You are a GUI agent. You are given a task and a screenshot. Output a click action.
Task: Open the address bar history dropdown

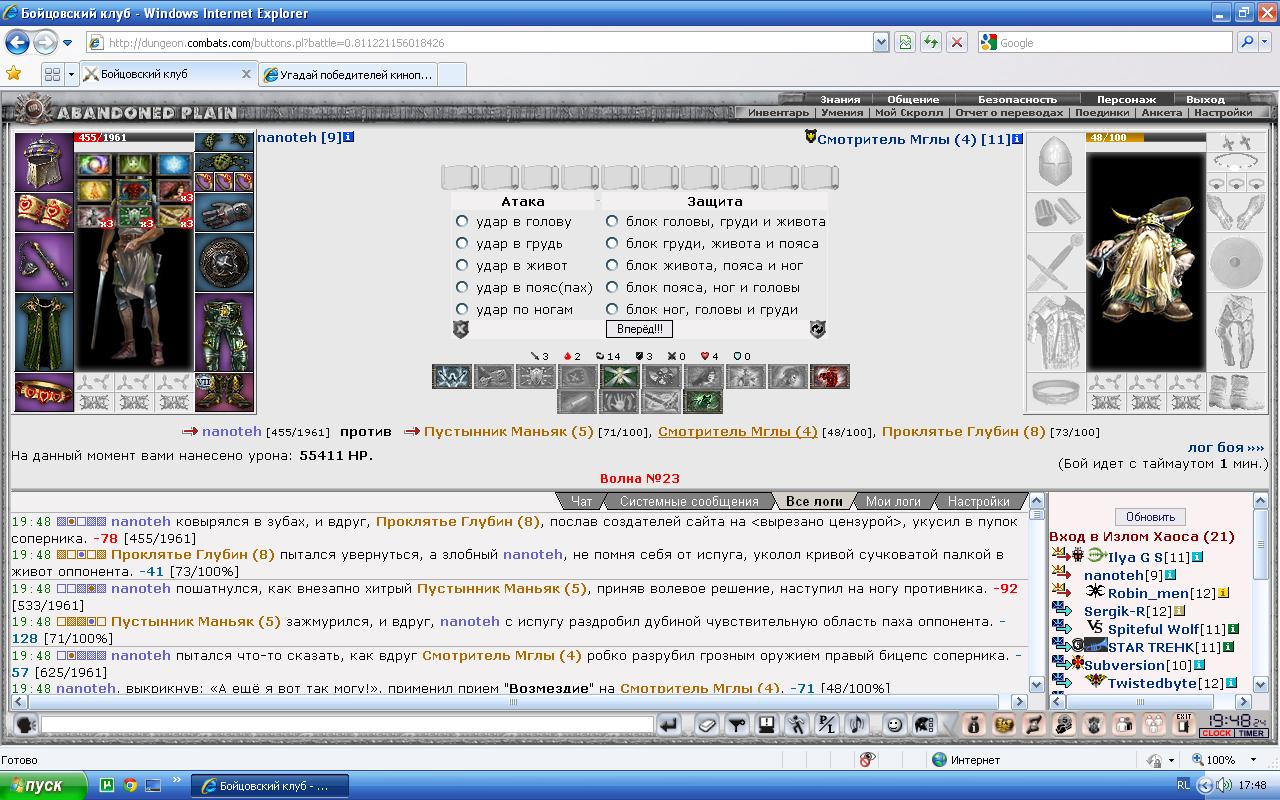pyautogui.click(x=881, y=42)
